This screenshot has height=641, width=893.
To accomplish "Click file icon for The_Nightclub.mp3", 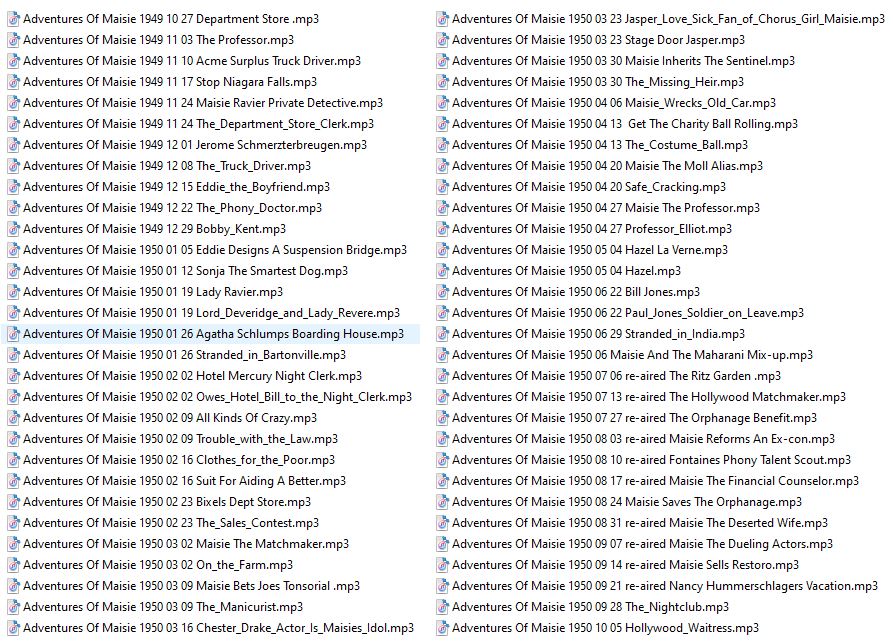I will coord(442,607).
